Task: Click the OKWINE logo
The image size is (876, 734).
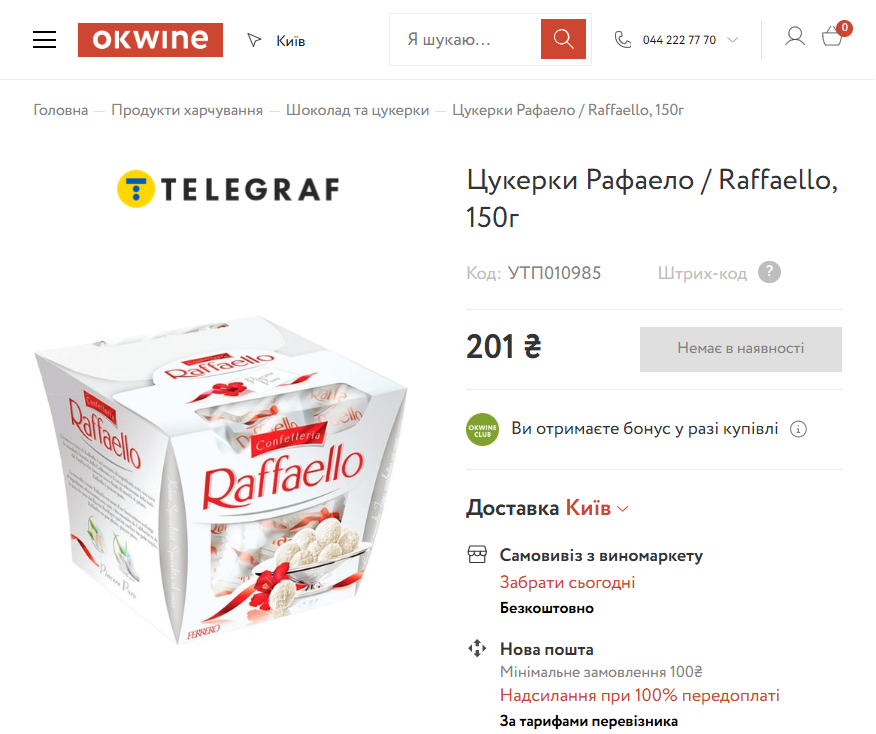Action: point(150,40)
